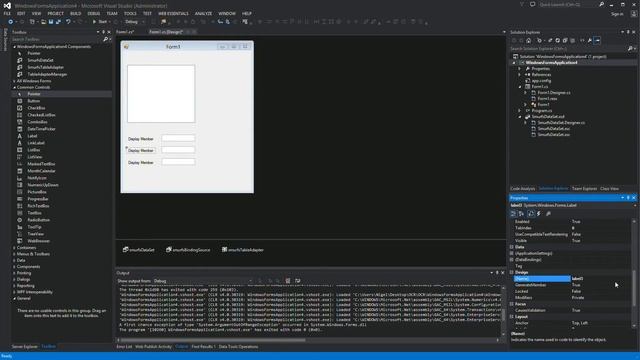Image resolution: width=640 pixels, height=360 pixels.
Task: Open the BUILD menu
Action: click(76, 13)
